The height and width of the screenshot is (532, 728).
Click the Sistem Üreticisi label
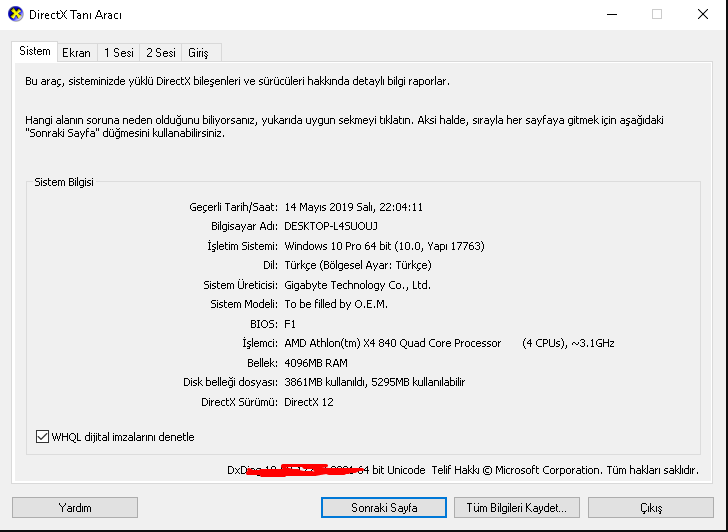(240, 285)
